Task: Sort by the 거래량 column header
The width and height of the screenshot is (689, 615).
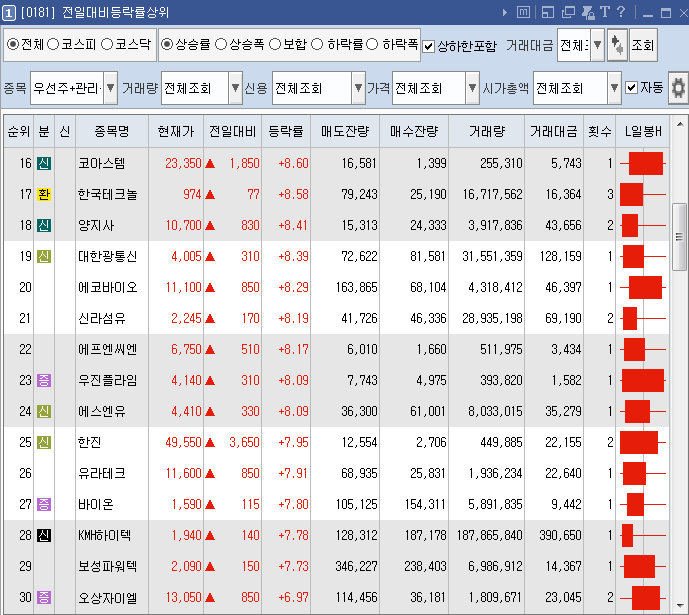Action: 487,131
